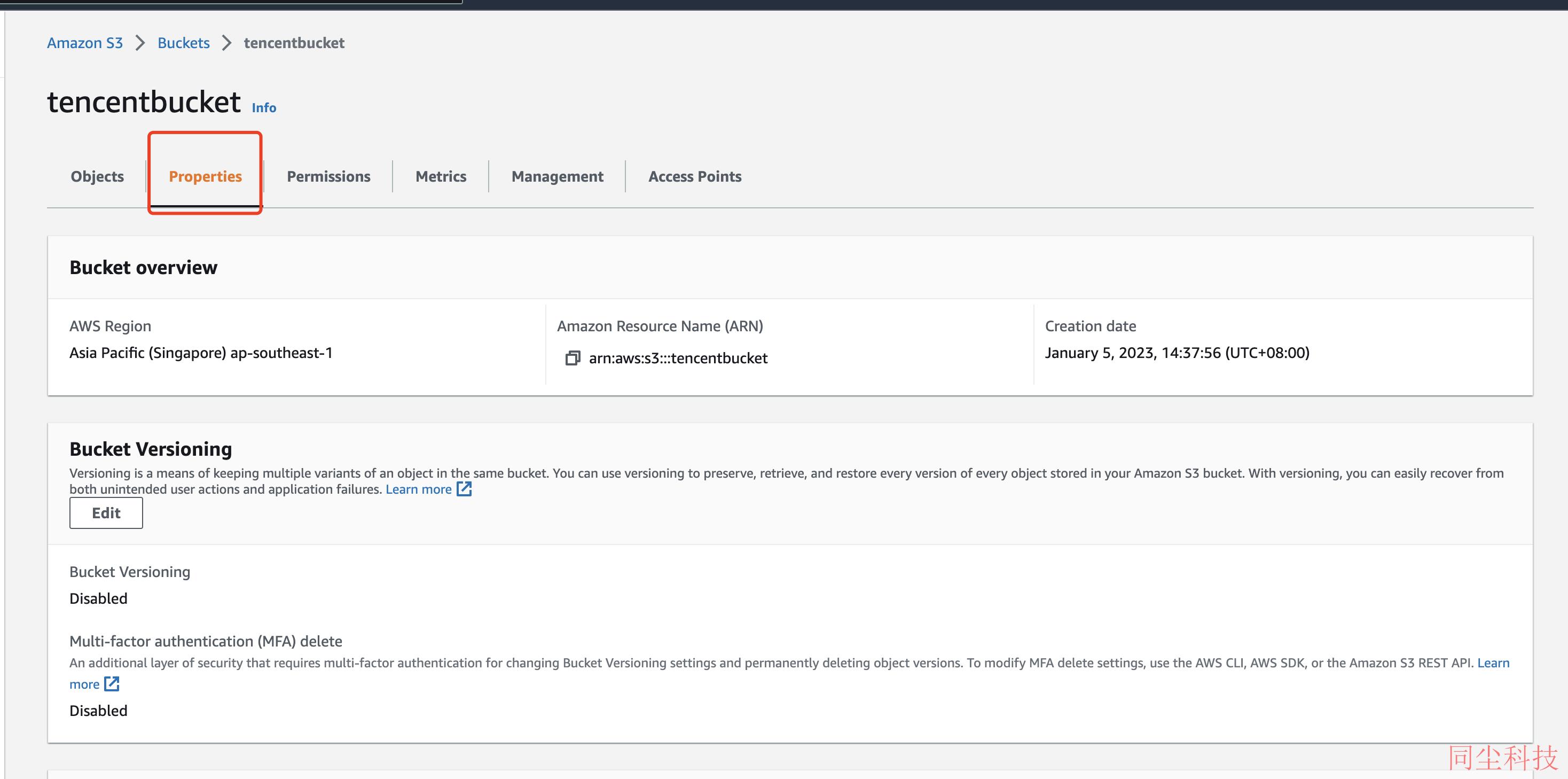Click the Creation date label
Viewport: 1568px width, 779px height.
[x=1090, y=326]
